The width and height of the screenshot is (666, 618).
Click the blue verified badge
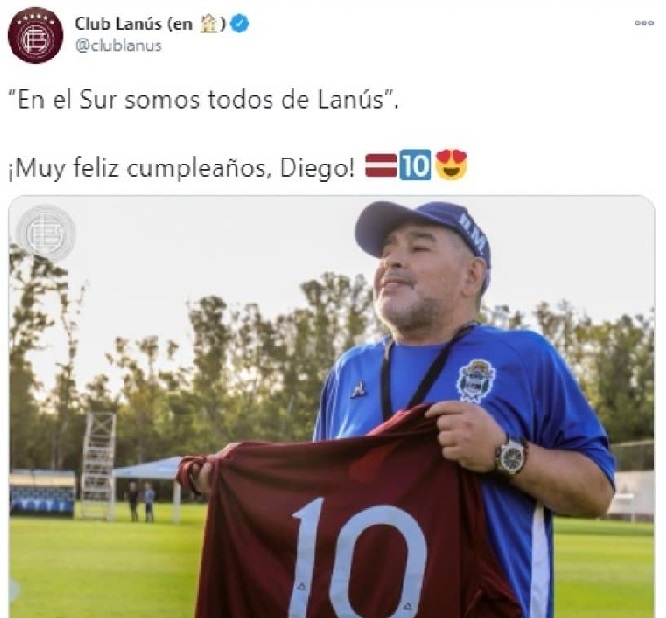pos(240,24)
